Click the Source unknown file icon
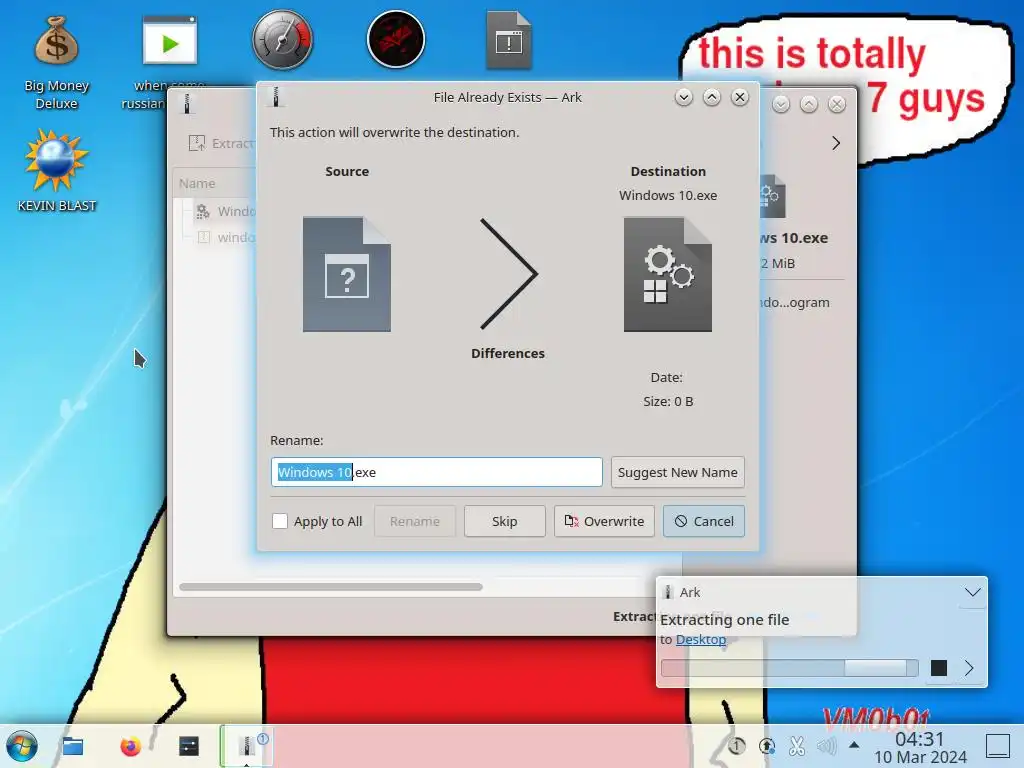 point(347,274)
